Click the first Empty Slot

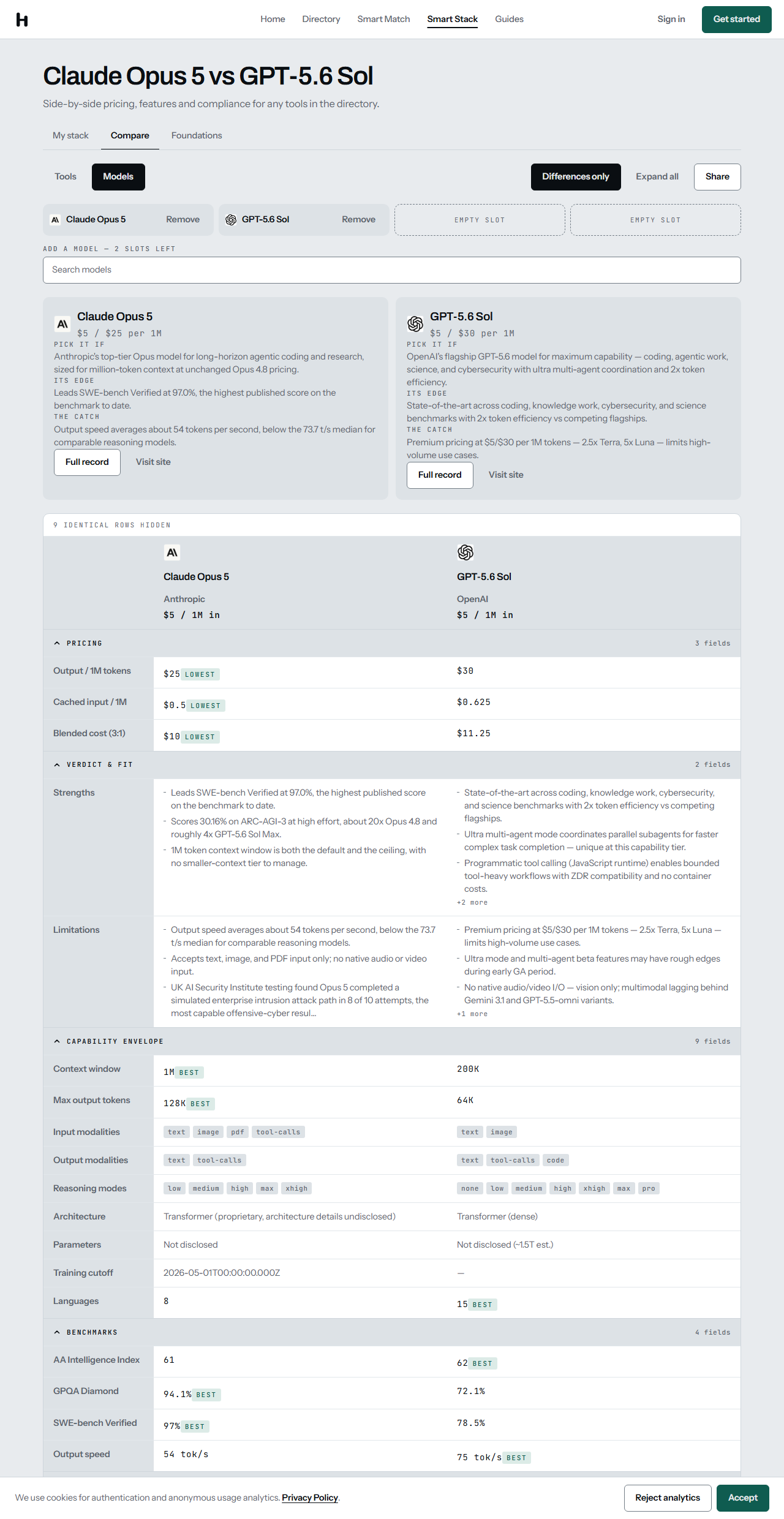coord(480,220)
